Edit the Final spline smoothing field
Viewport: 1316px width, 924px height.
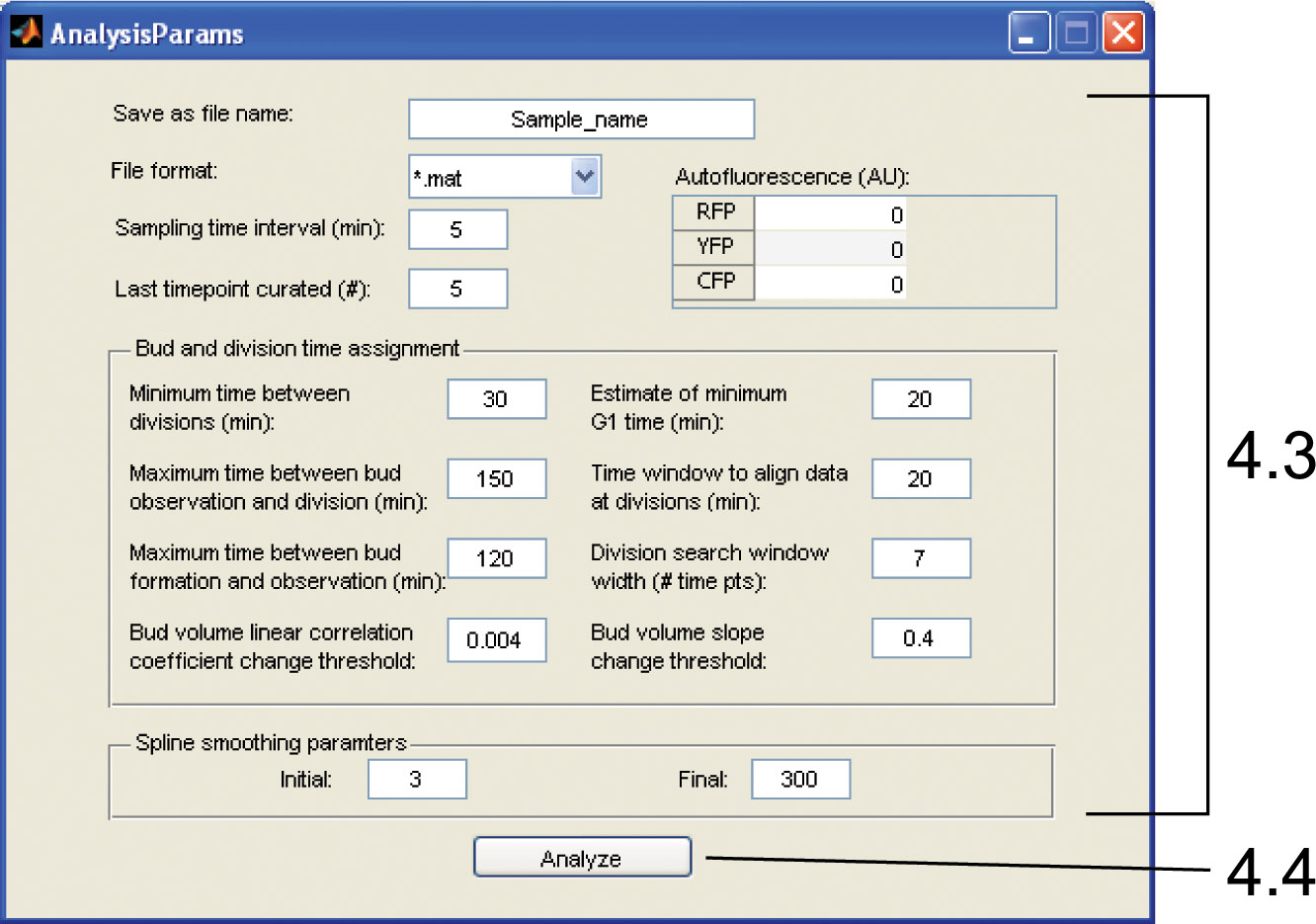pyautogui.click(x=800, y=779)
